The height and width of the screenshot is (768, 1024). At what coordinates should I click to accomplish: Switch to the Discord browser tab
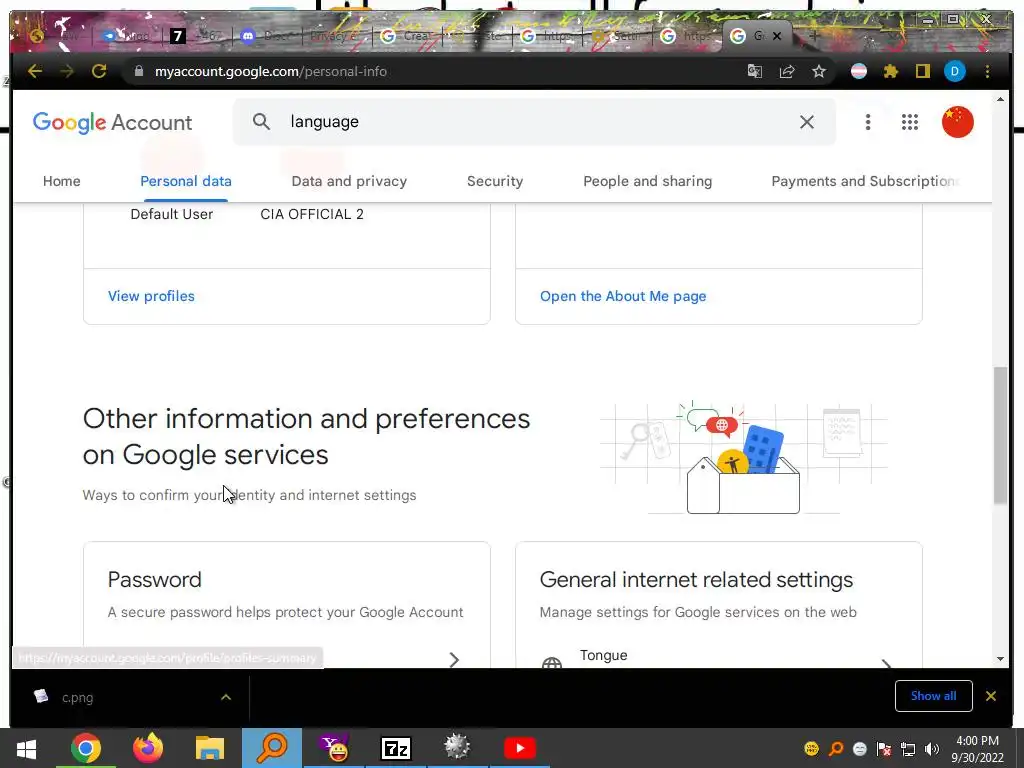tap(265, 36)
